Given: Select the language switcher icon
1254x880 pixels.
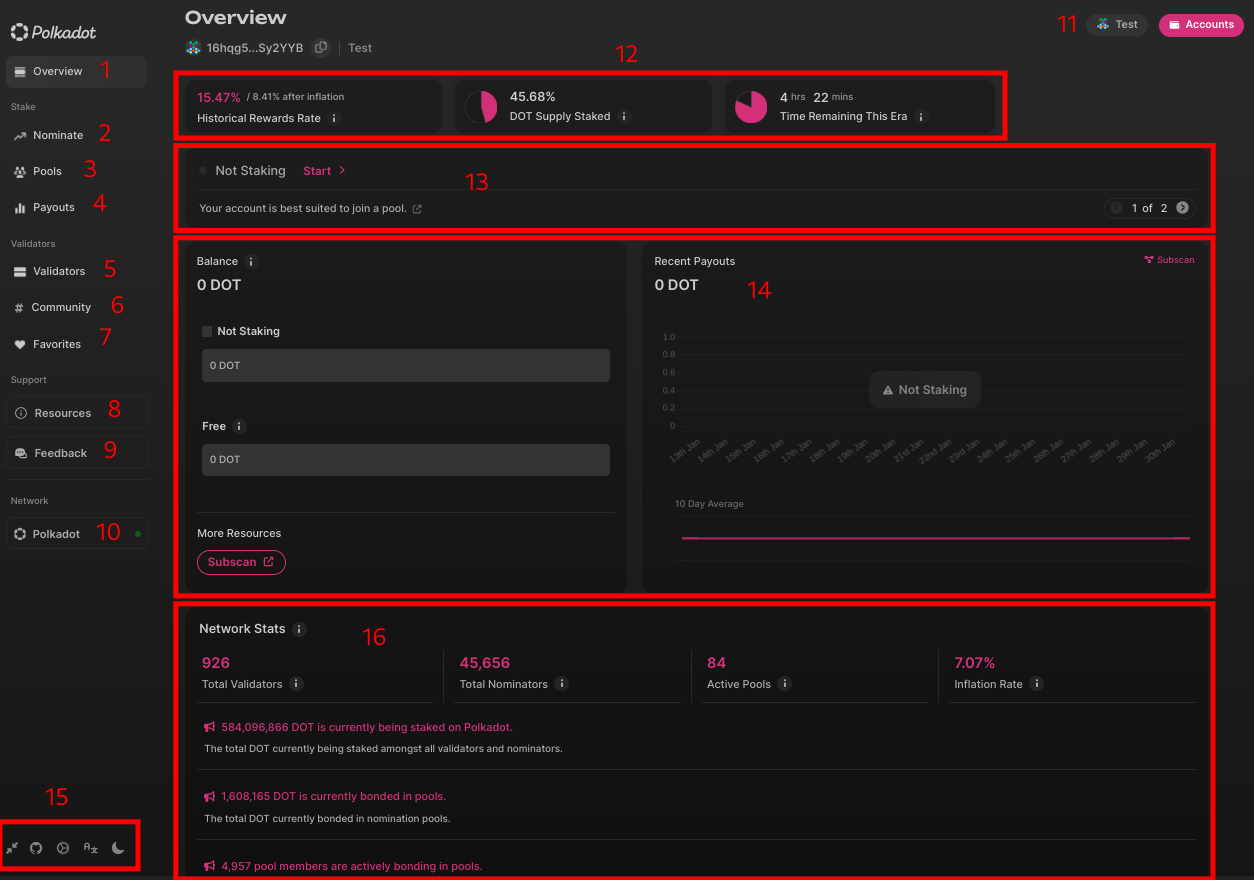Looking at the screenshot, I should pos(90,847).
